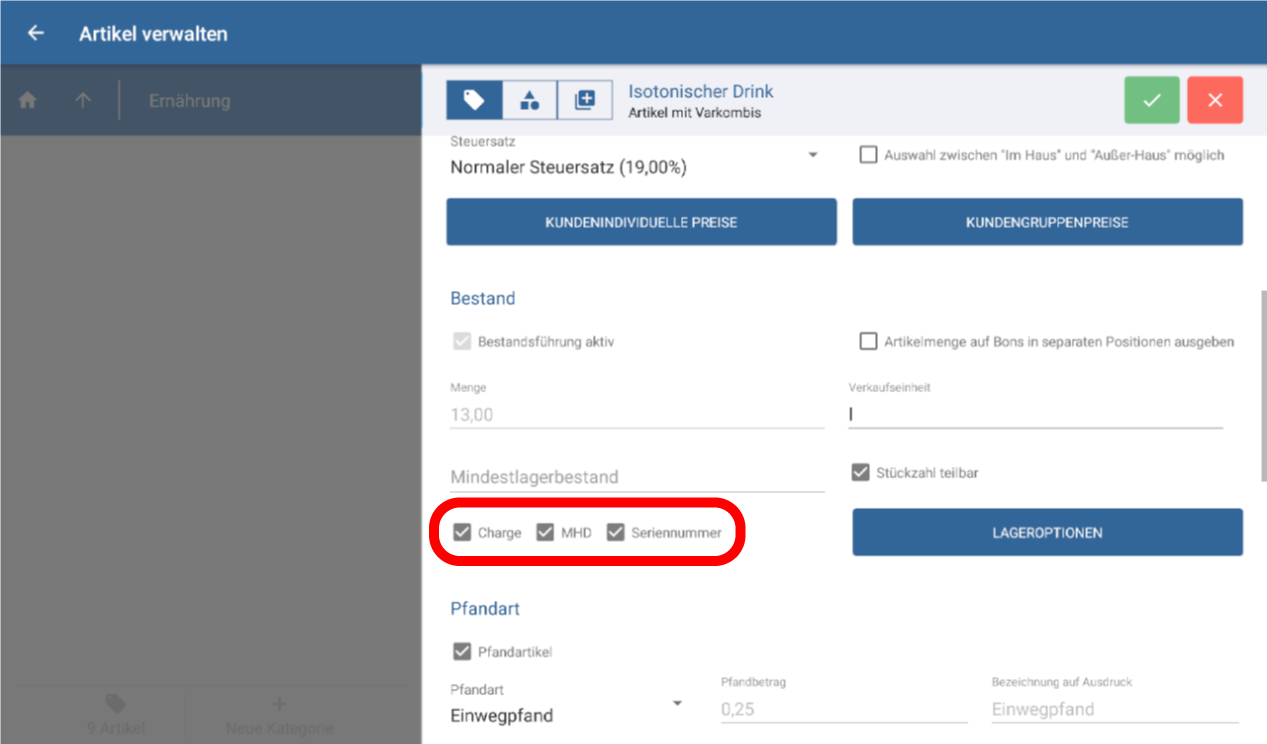Go to home category icon
The height and width of the screenshot is (744, 1267).
pos(28,101)
